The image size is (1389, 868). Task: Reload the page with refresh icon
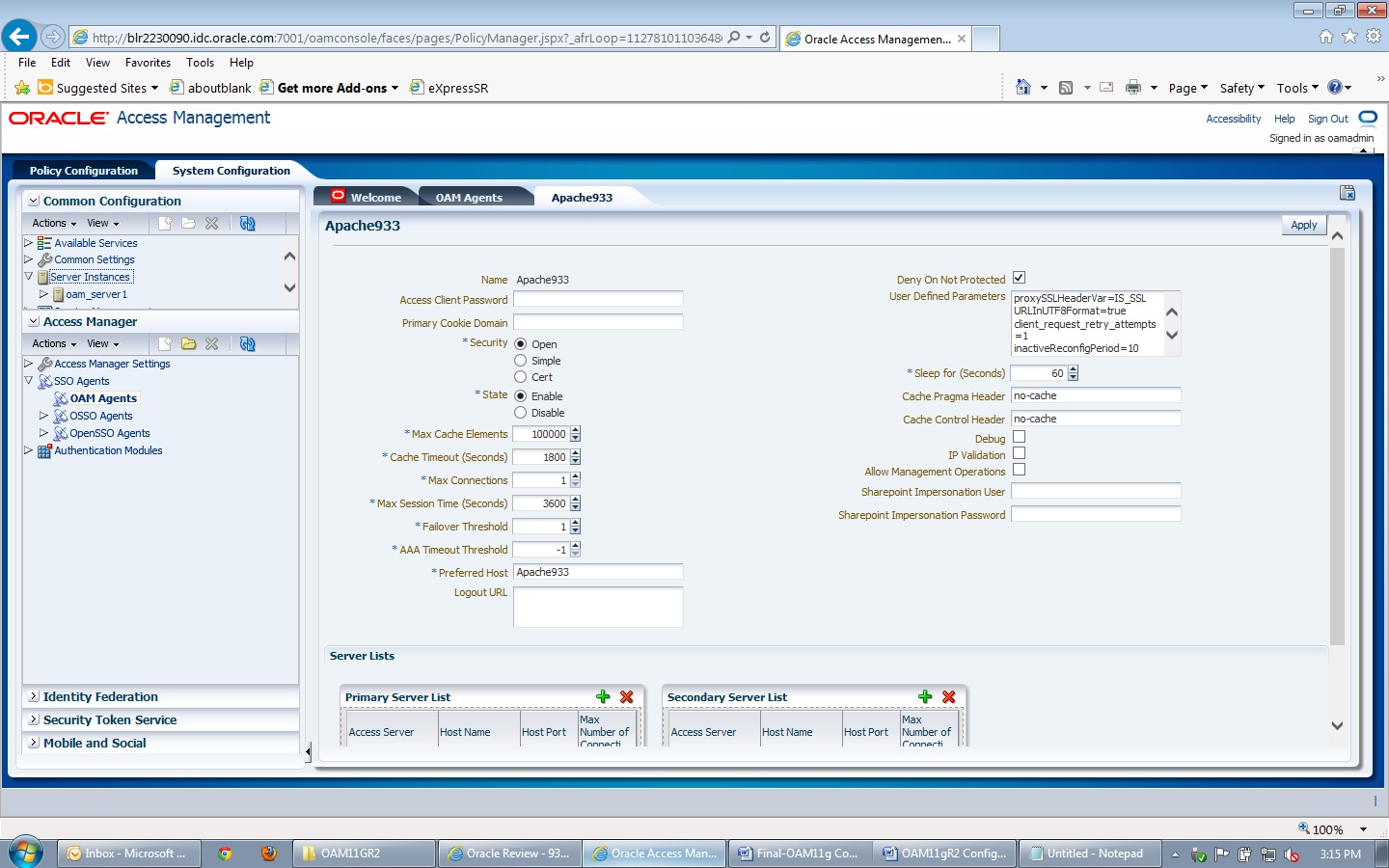(765, 38)
